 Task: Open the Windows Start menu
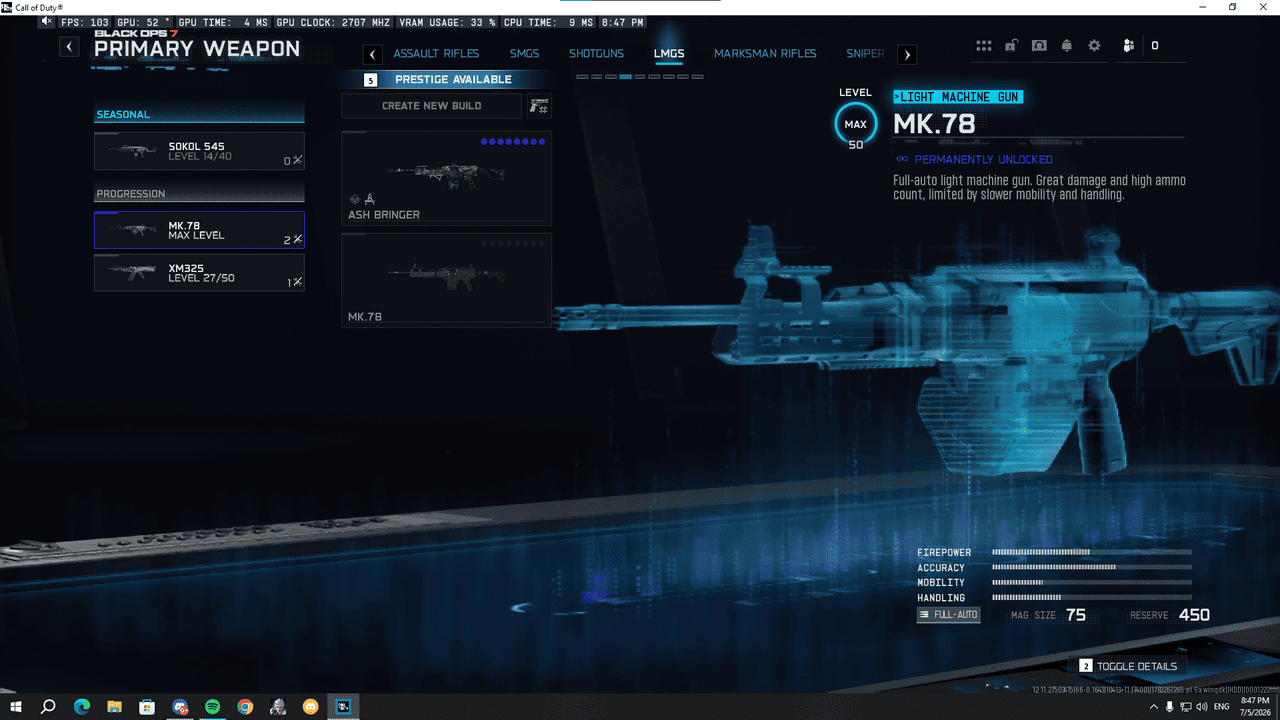point(16,707)
